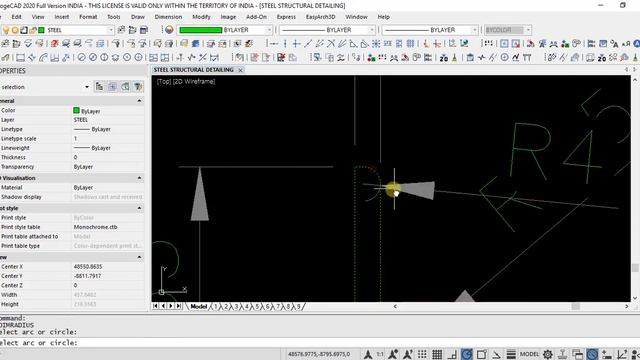
Task: Click the circle-with-slash dimension icon in third toolbar row
Action: pos(82,58)
